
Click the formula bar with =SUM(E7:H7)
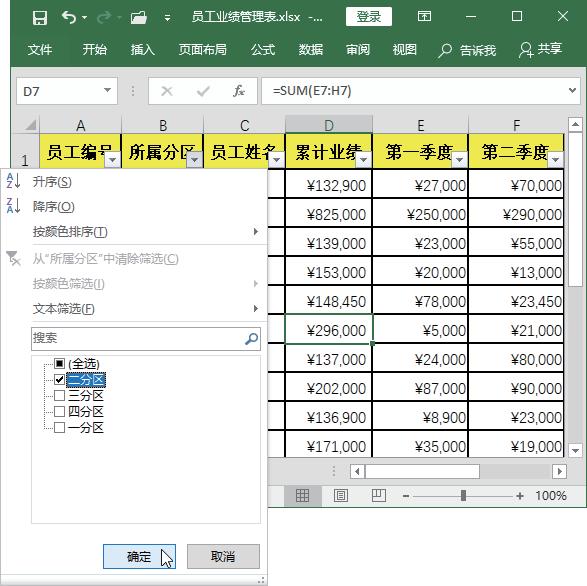click(x=414, y=91)
